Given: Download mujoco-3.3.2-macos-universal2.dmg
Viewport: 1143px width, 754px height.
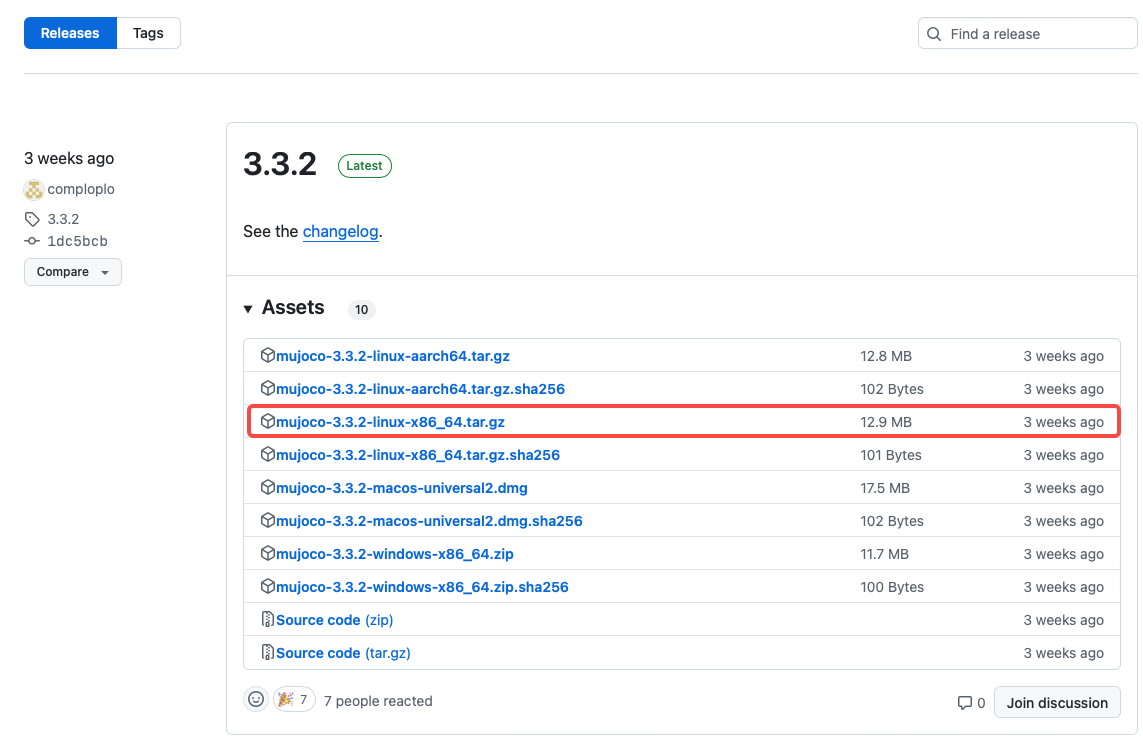Looking at the screenshot, I should pyautogui.click(x=402, y=488).
